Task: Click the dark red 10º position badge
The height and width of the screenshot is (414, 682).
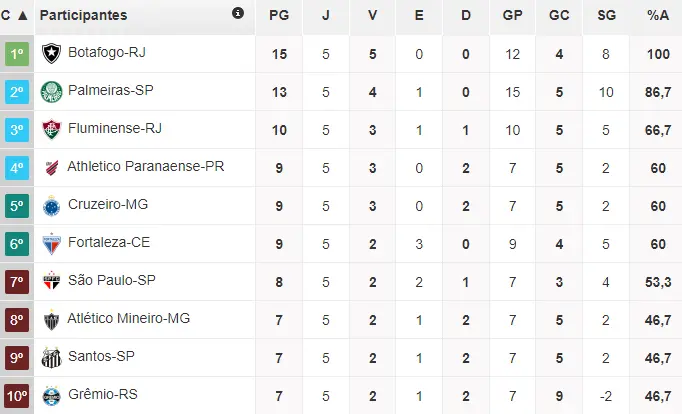Action: pyautogui.click(x=17, y=395)
